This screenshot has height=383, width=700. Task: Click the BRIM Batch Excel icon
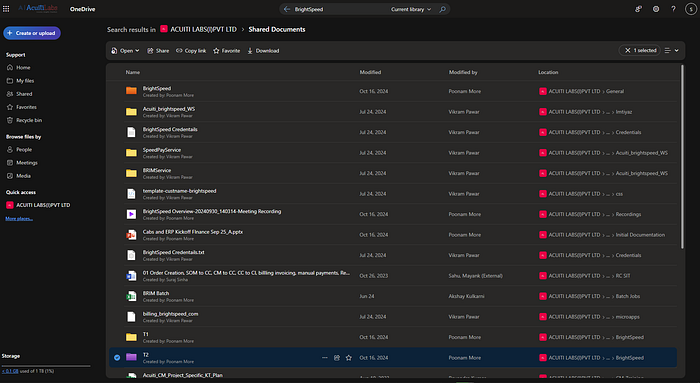point(131,296)
